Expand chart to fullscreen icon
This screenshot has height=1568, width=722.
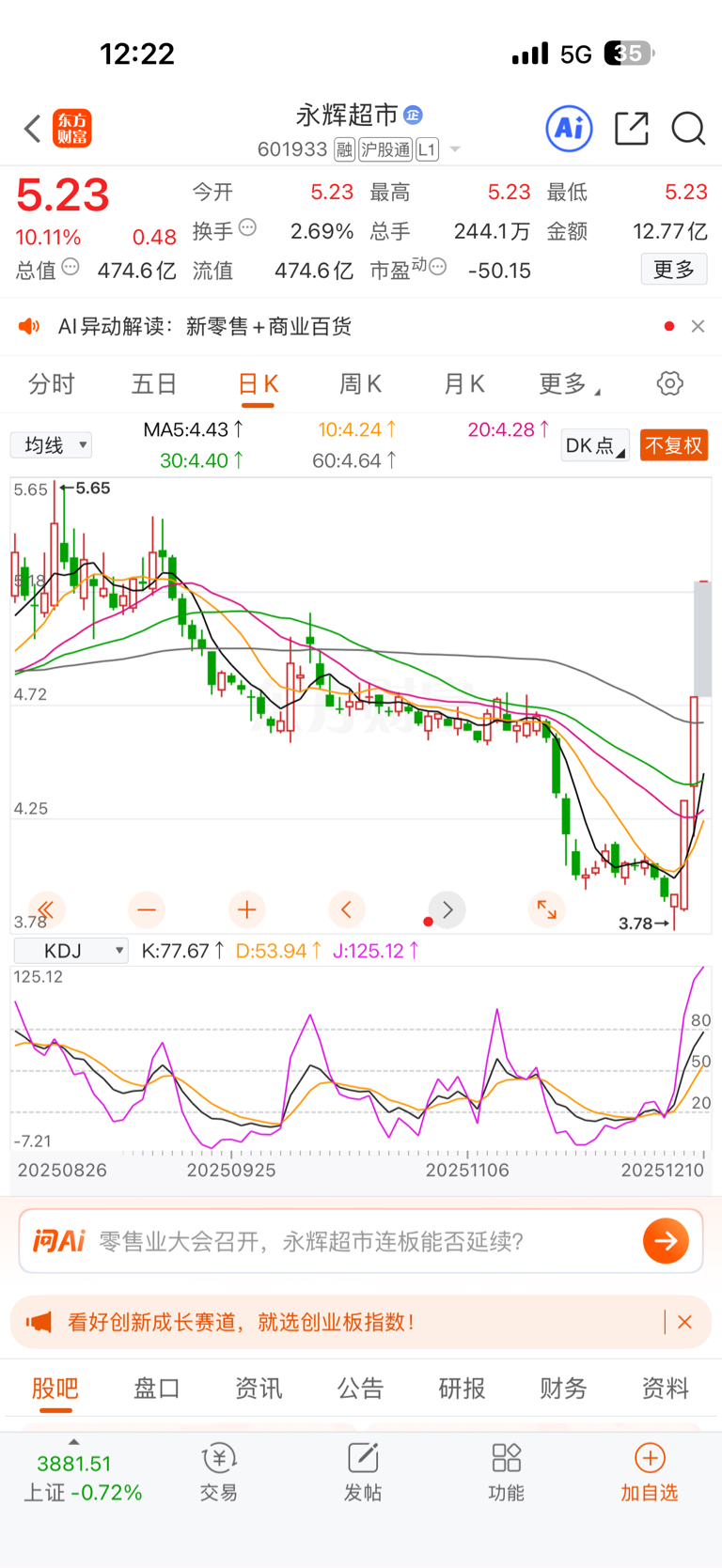(546, 909)
